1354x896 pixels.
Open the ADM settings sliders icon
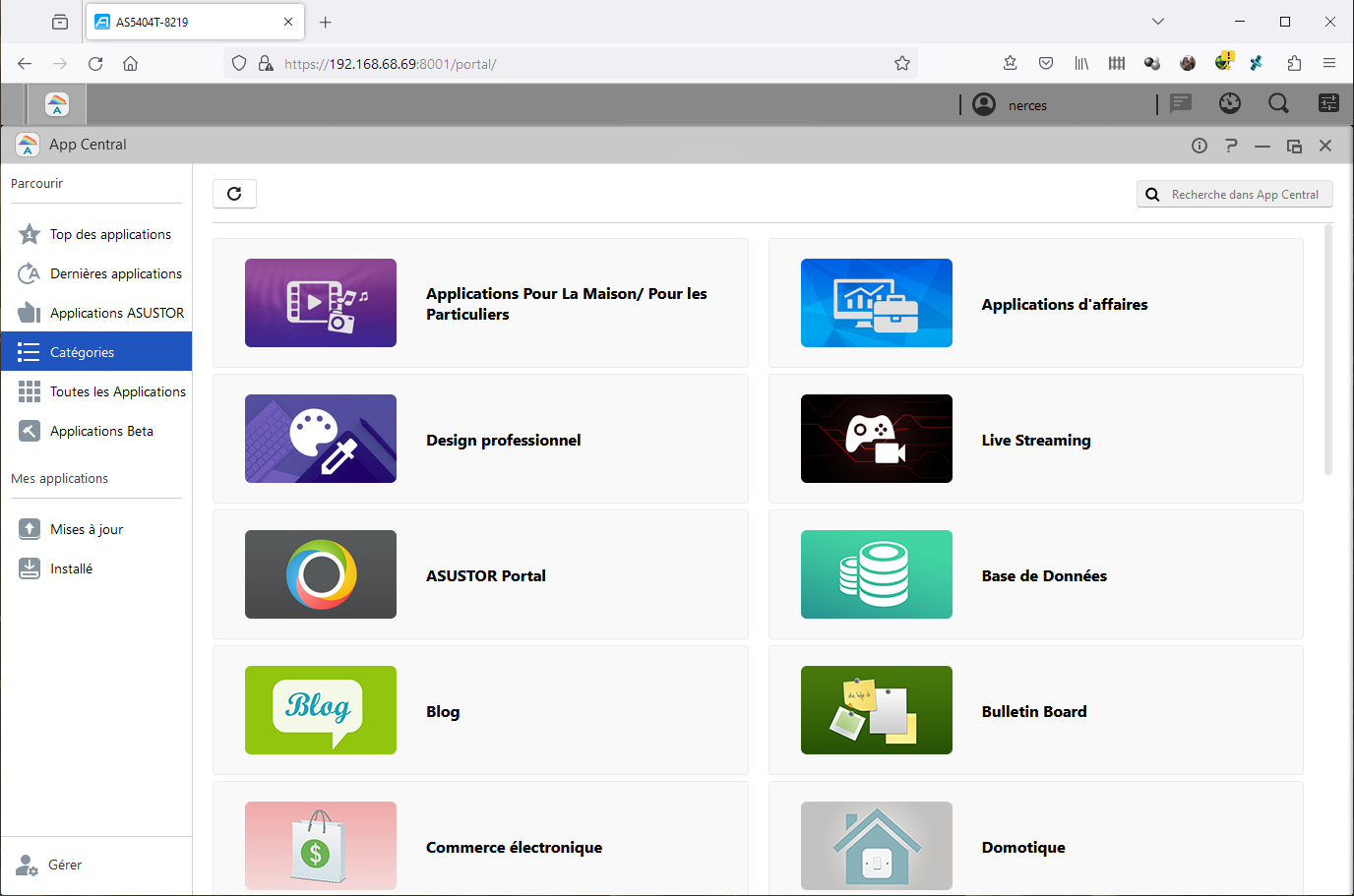(1328, 103)
